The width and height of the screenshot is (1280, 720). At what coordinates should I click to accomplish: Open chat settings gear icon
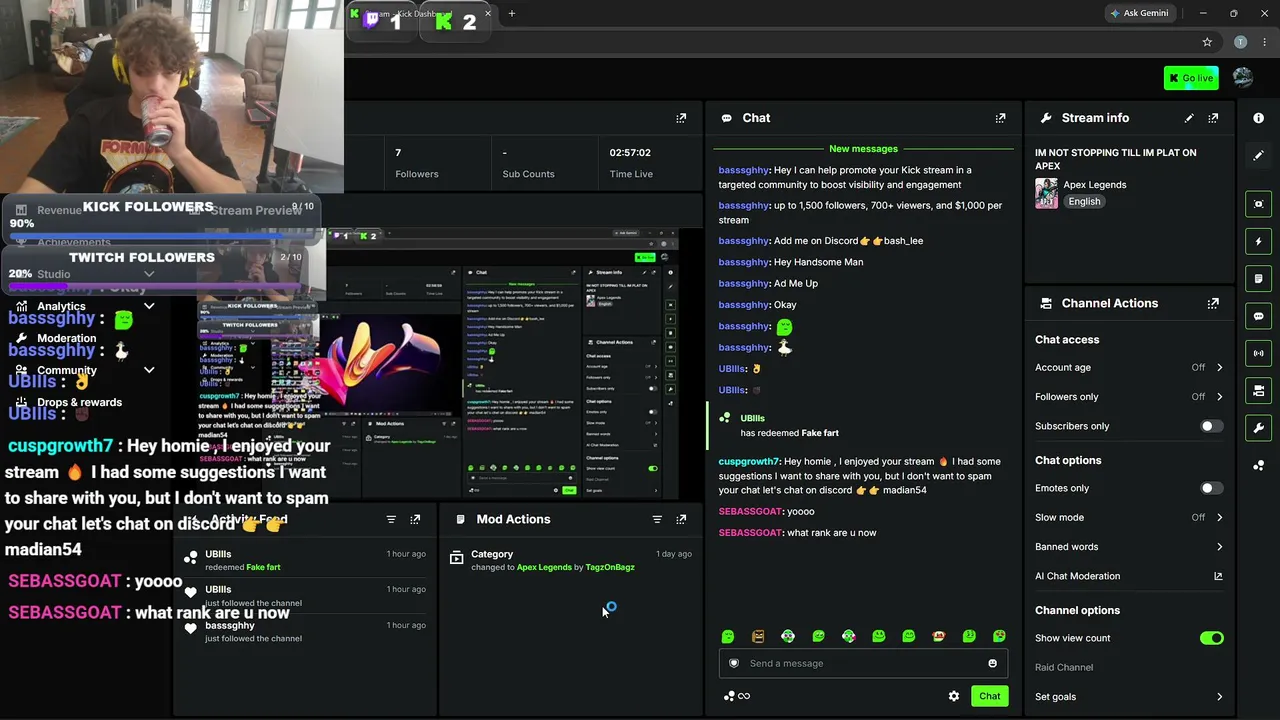coord(954,696)
